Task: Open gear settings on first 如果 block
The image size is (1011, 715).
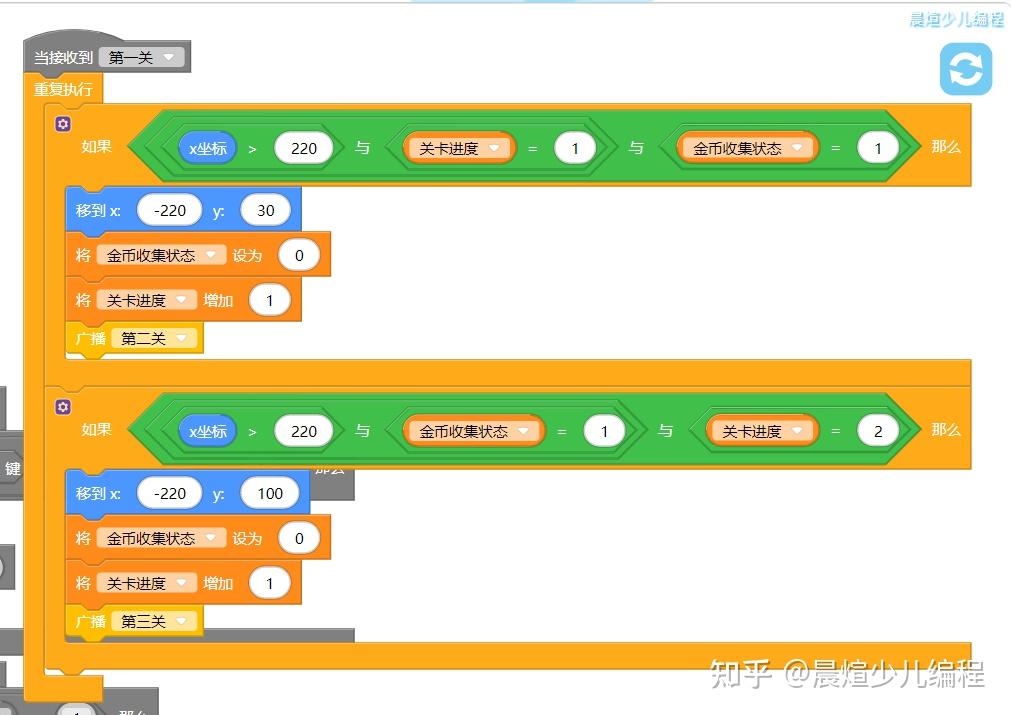Action: tap(63, 124)
